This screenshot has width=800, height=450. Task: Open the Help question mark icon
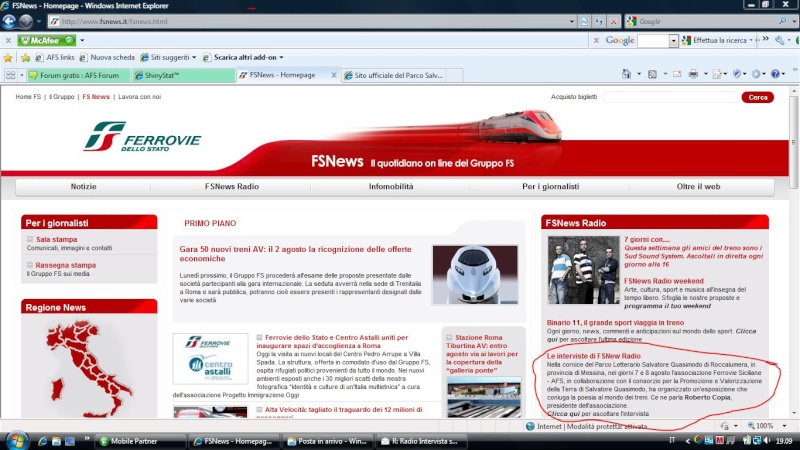(x=776, y=74)
